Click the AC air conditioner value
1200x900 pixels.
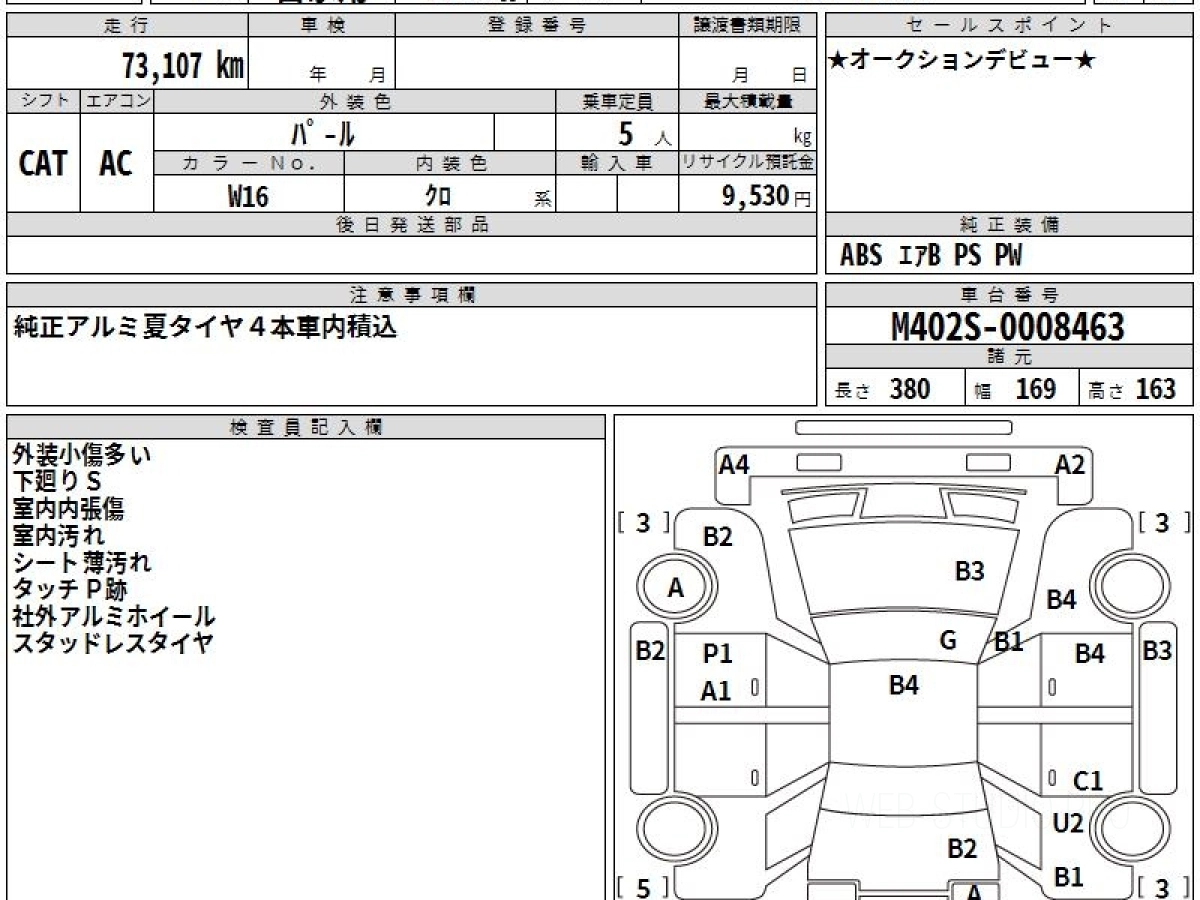(x=116, y=163)
